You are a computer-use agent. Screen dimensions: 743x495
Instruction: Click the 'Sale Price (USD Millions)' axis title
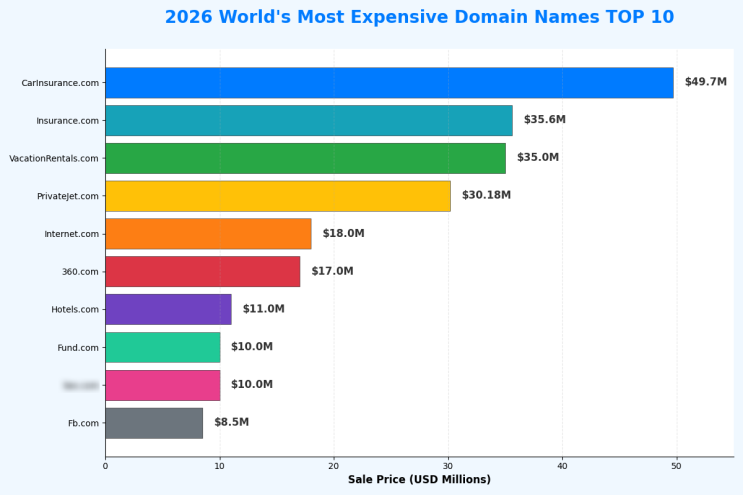pos(419,479)
